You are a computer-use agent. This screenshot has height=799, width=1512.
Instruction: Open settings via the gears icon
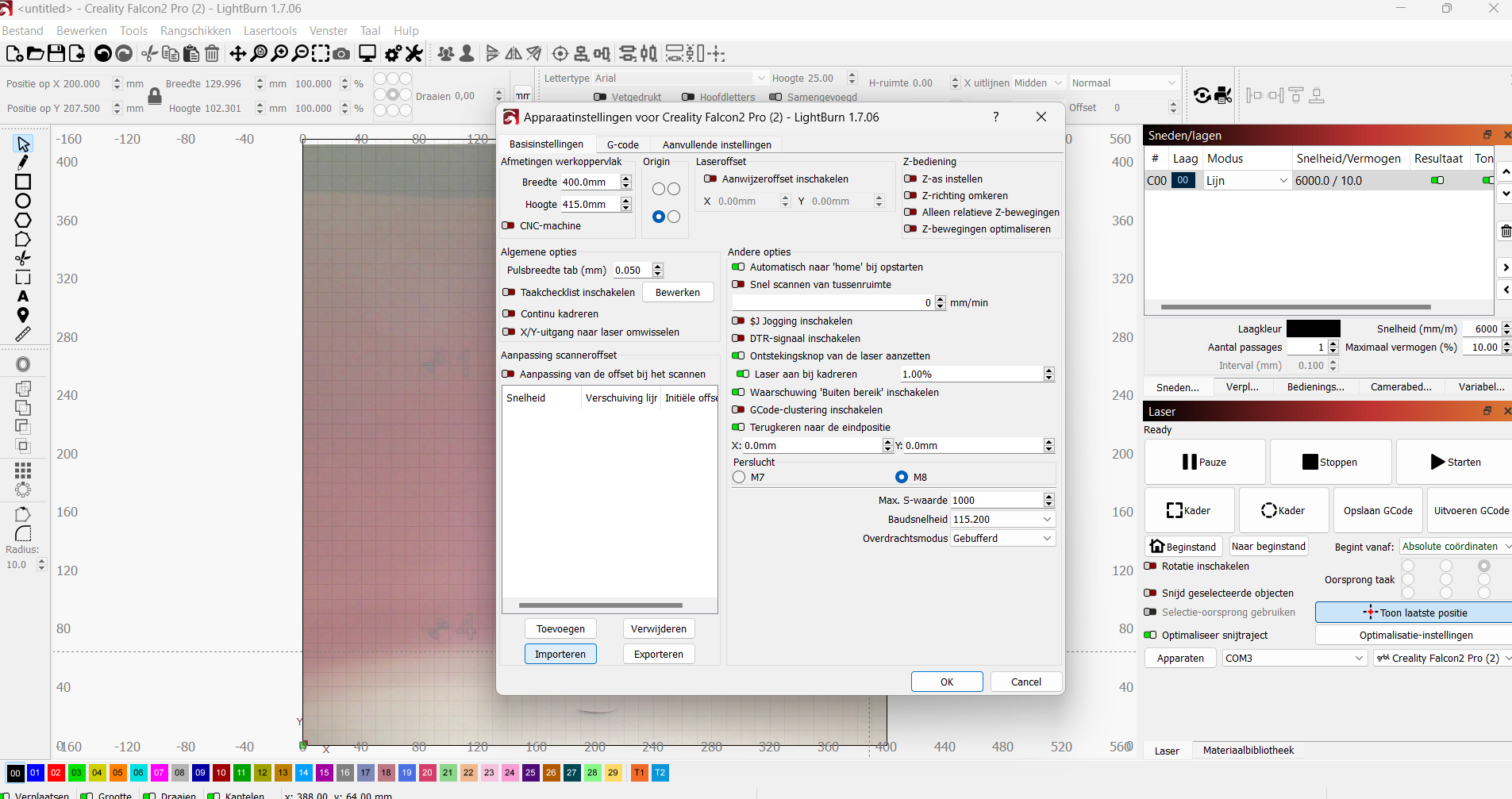(x=393, y=53)
